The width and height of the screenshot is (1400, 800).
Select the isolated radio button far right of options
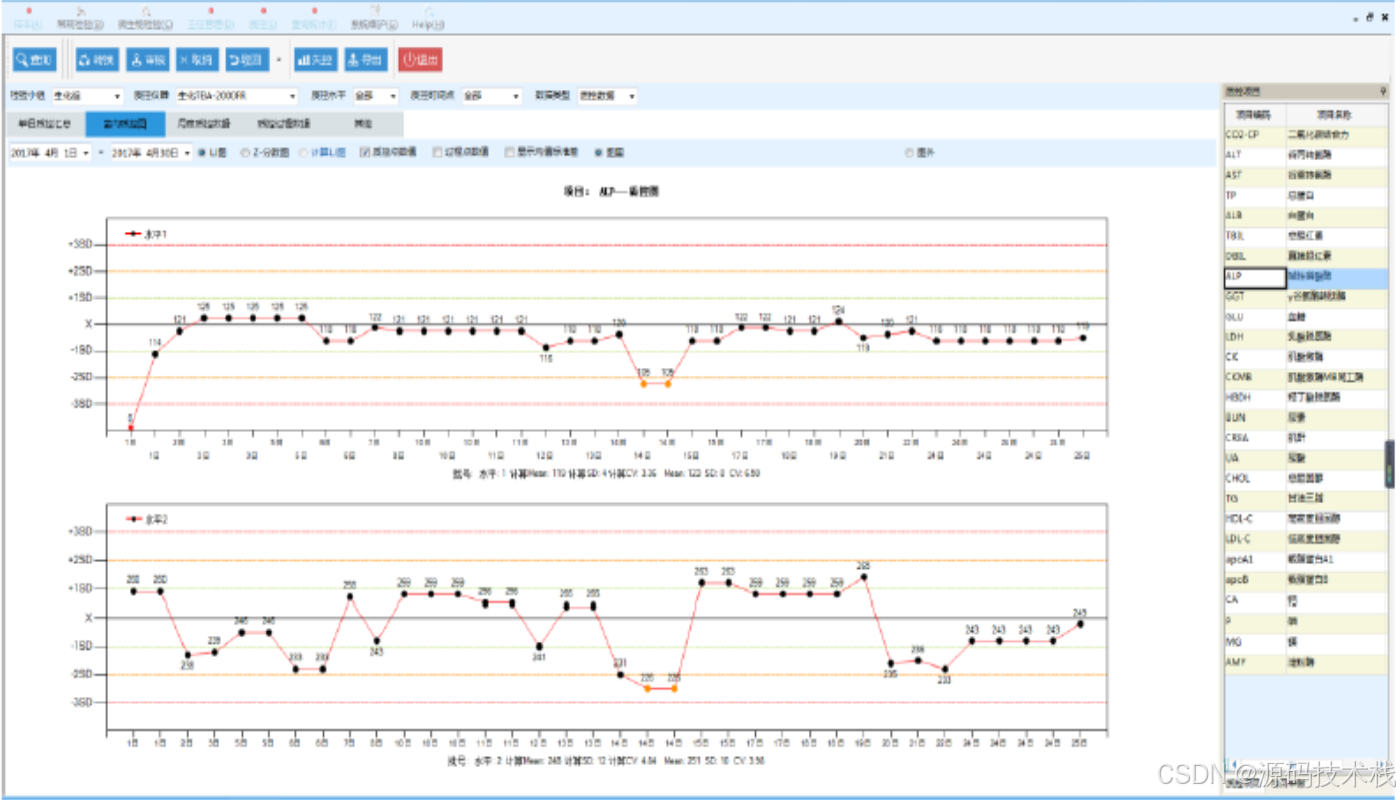click(x=909, y=153)
